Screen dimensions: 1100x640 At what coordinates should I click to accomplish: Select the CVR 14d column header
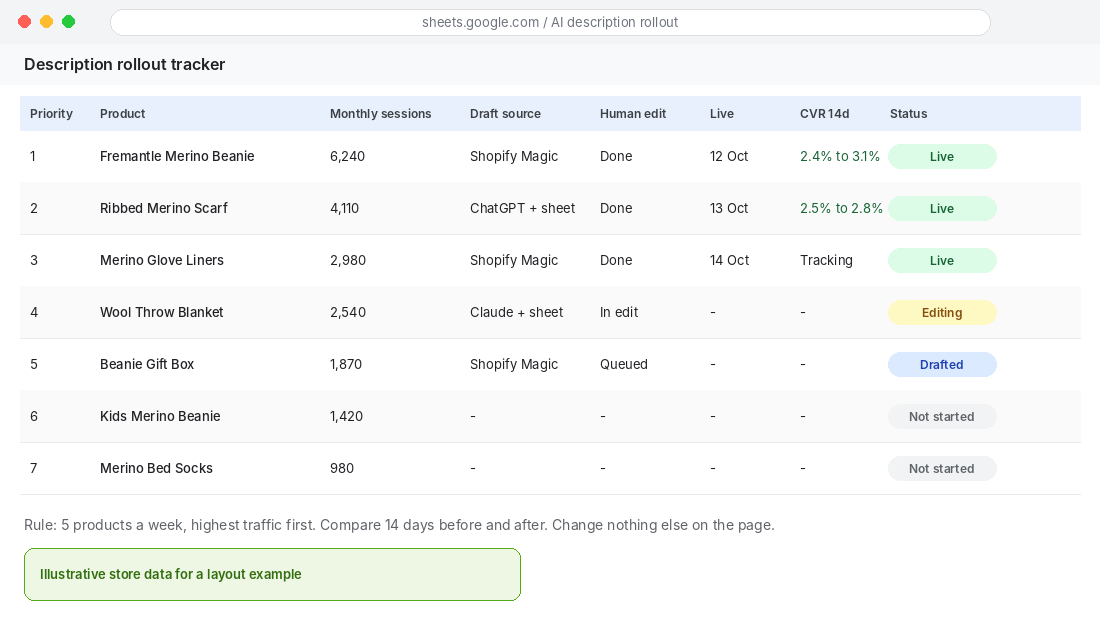pos(824,114)
